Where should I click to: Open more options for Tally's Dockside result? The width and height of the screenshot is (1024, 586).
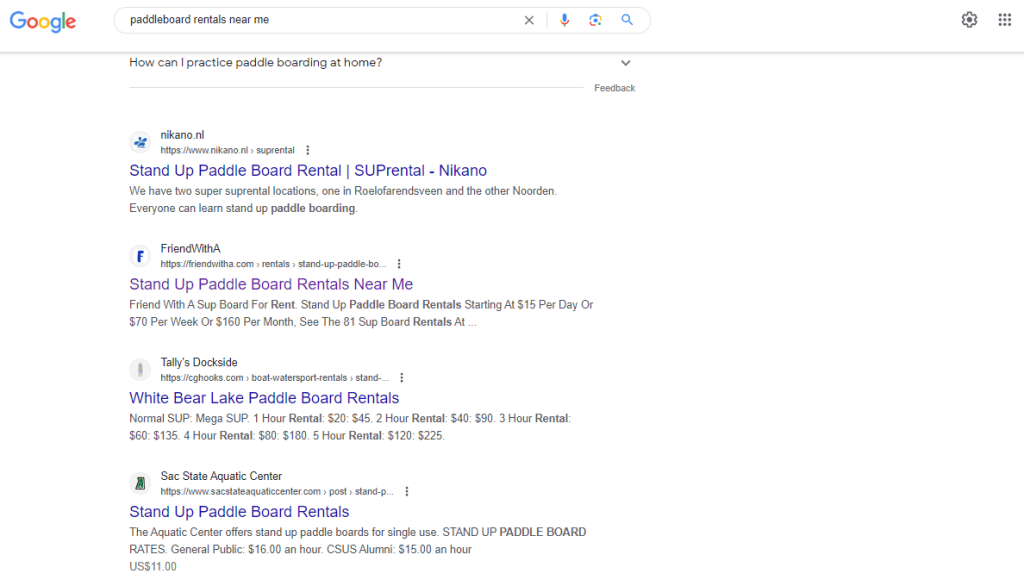point(402,378)
